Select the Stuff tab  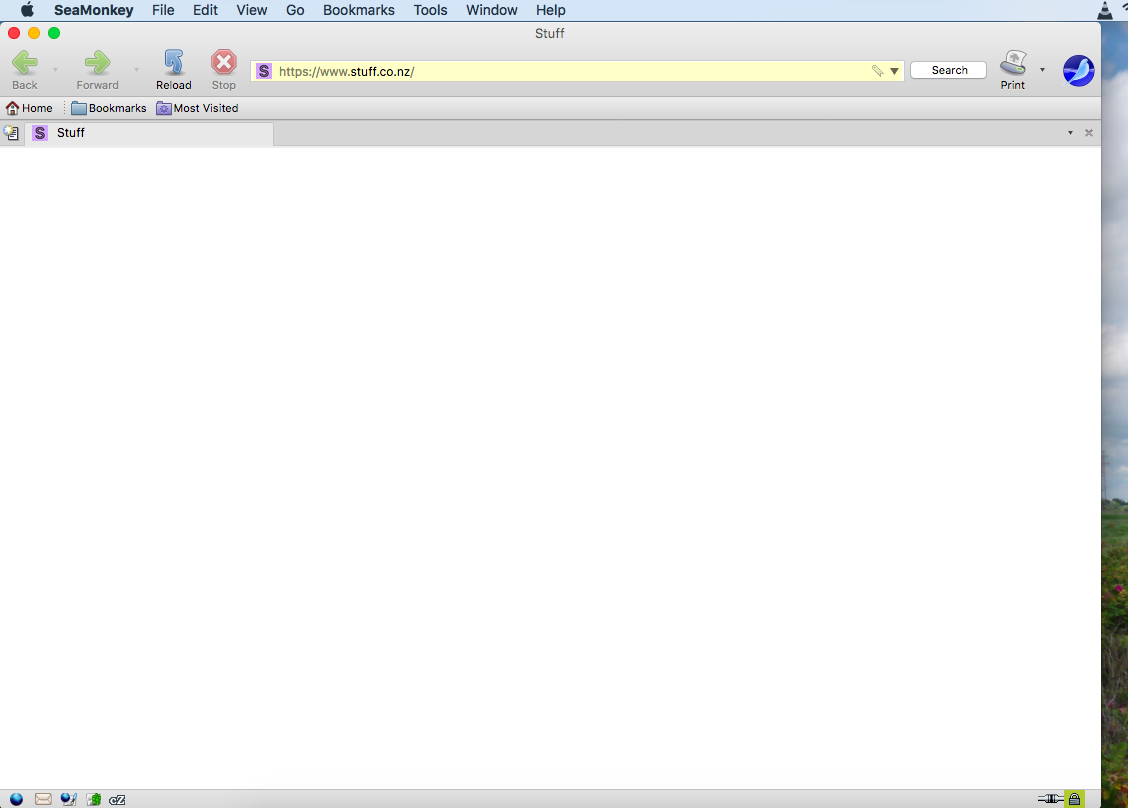150,133
